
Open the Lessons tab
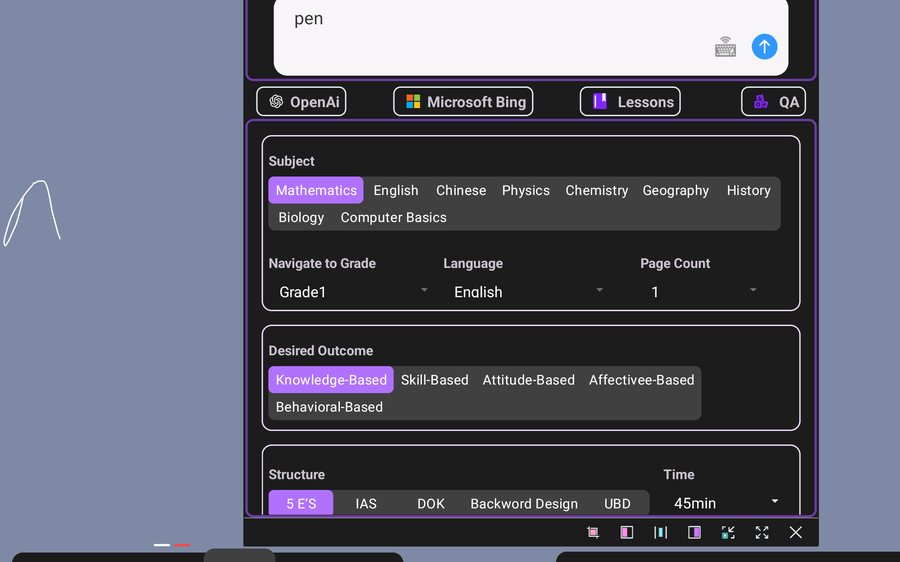coord(630,102)
